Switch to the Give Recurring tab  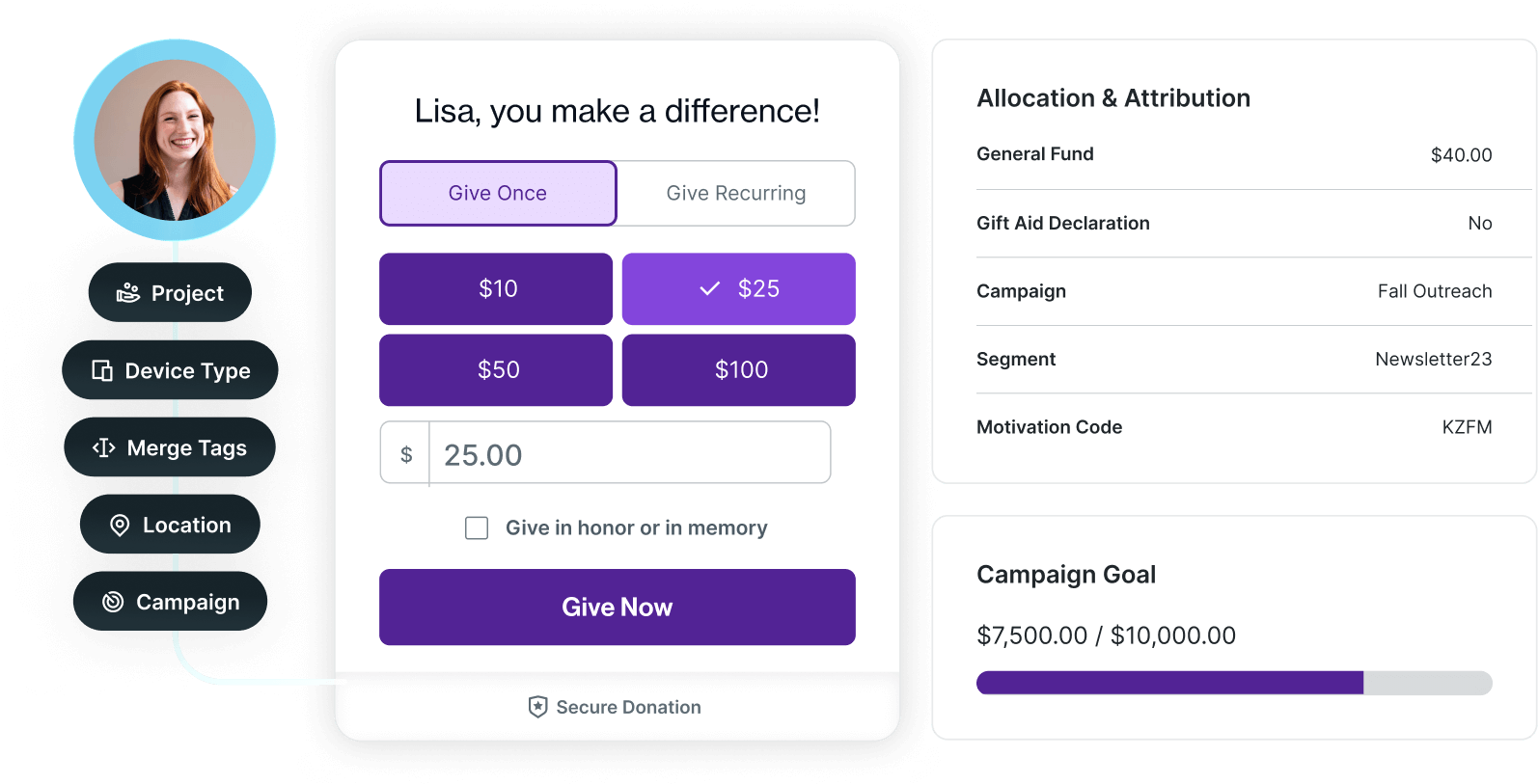pyautogui.click(x=735, y=193)
